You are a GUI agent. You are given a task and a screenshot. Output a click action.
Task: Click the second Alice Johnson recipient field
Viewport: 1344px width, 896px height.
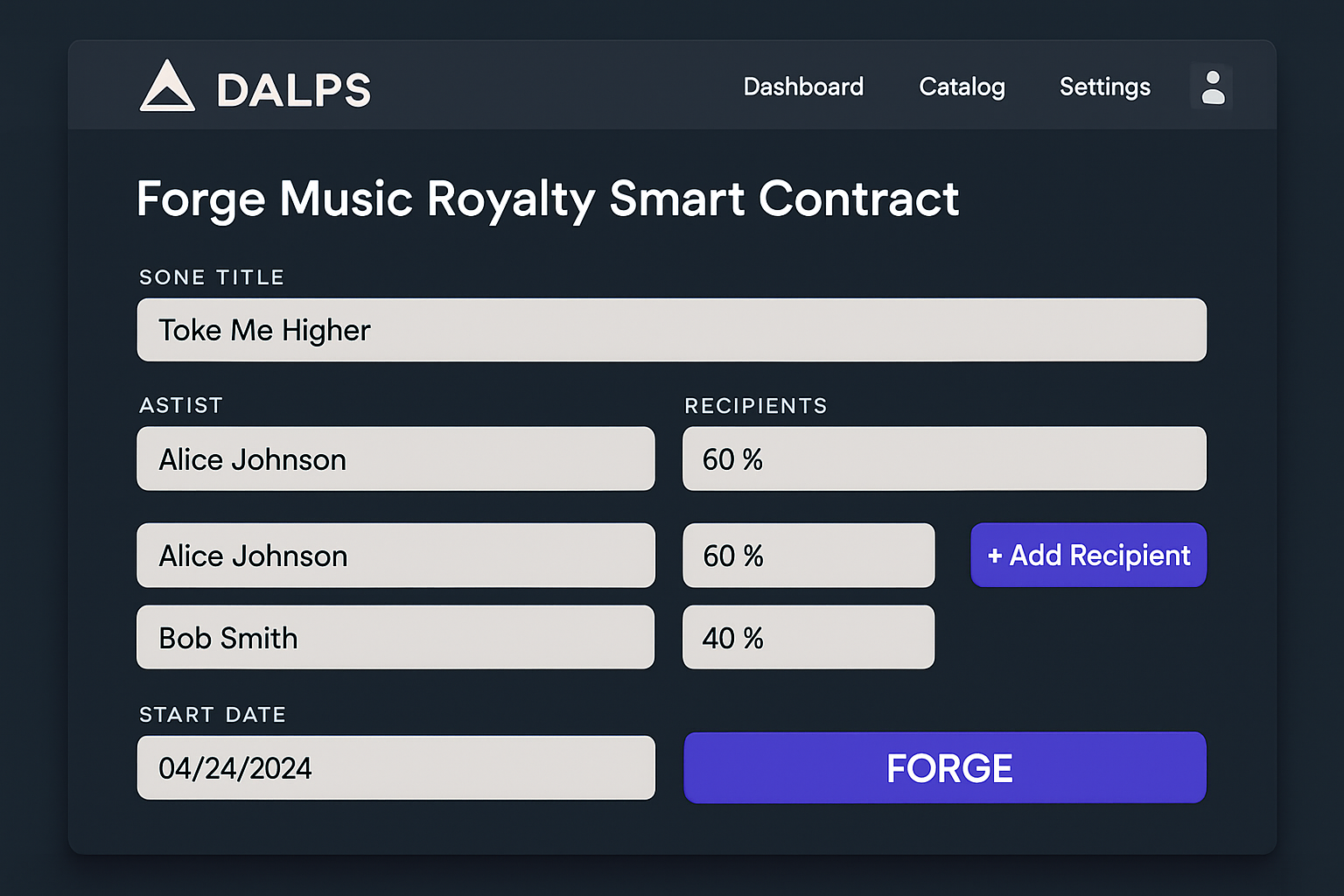click(395, 556)
